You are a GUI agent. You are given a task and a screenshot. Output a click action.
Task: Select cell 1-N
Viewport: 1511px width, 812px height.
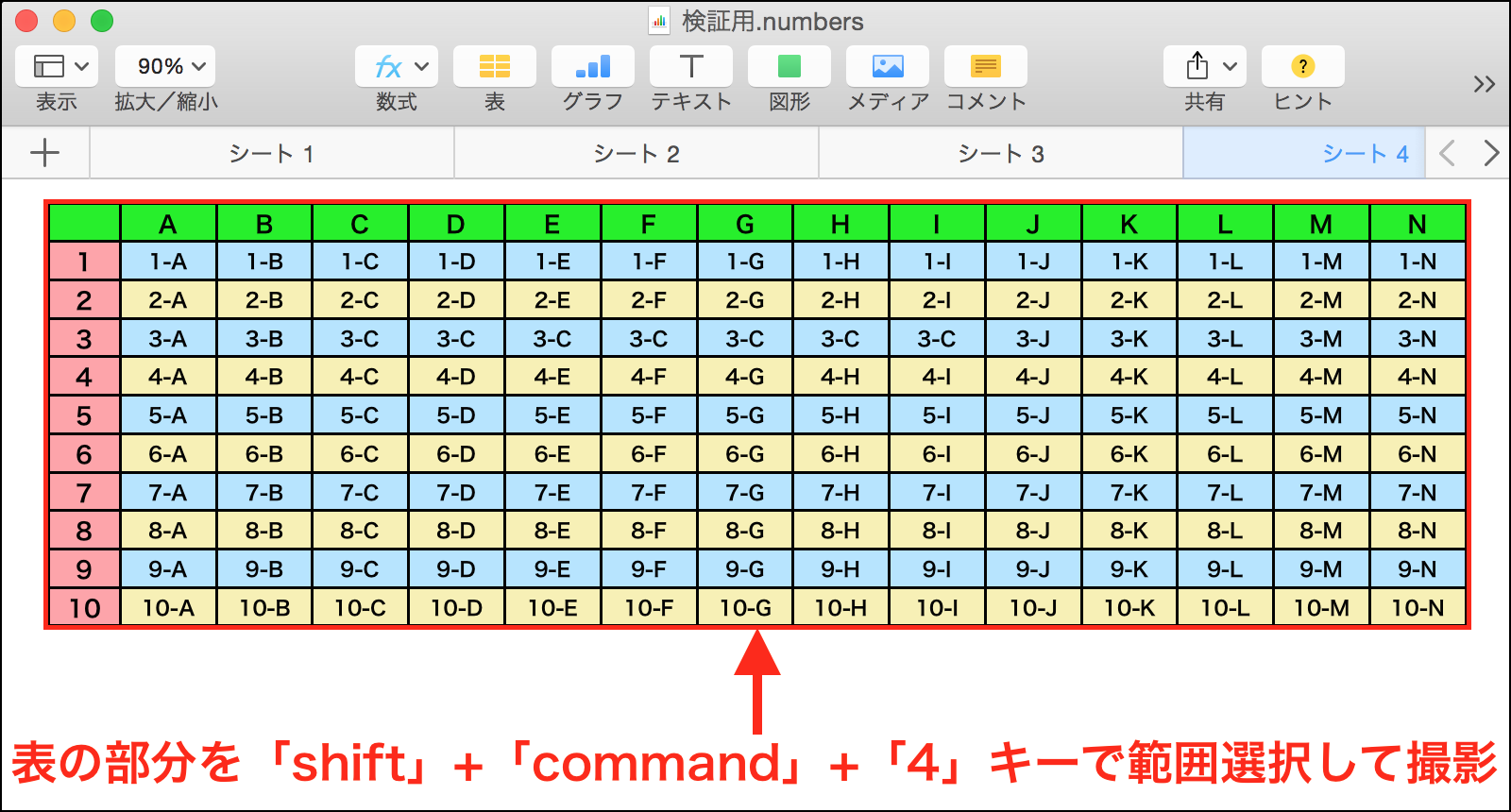click(1418, 262)
